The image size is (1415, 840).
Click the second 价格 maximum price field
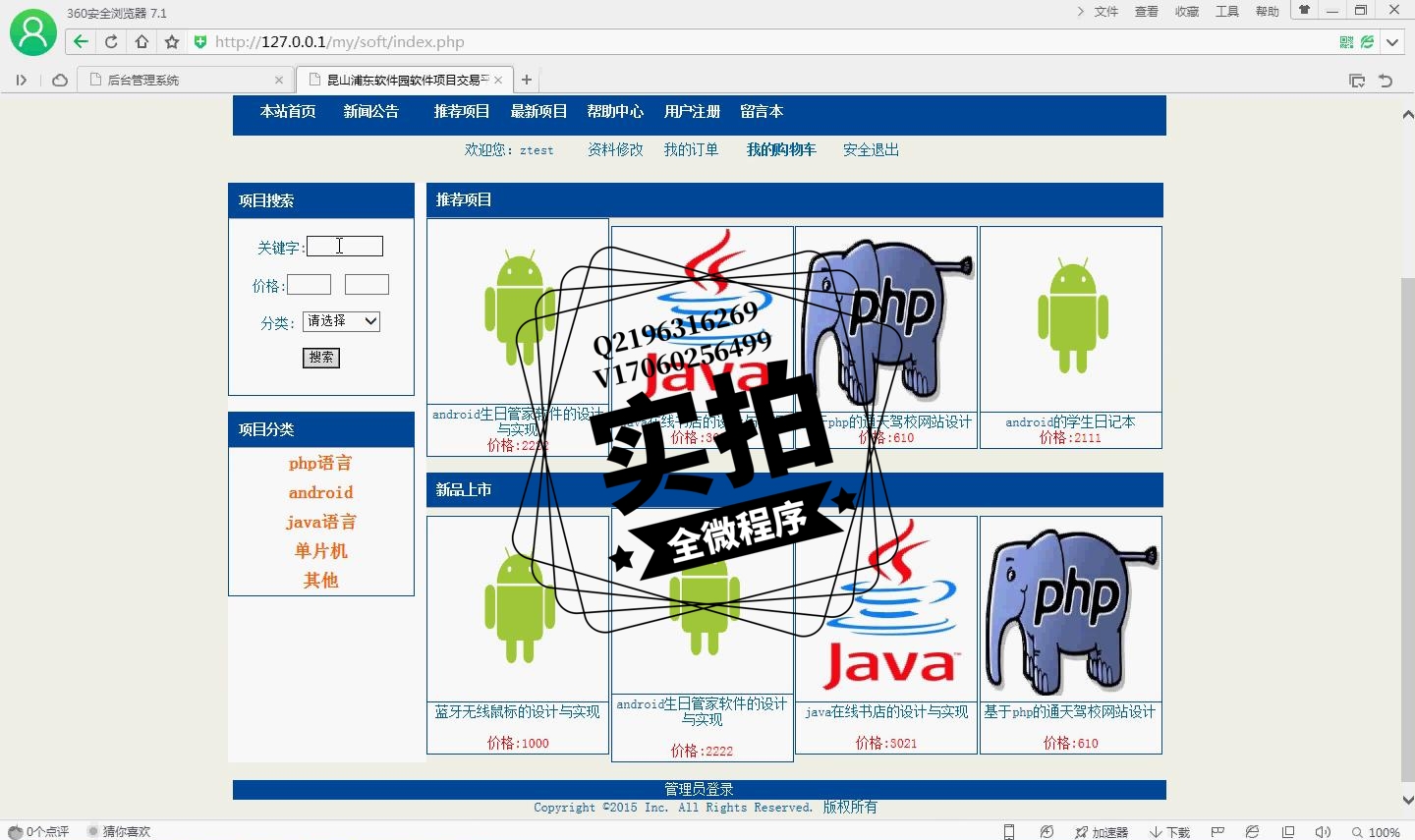pyautogui.click(x=367, y=285)
